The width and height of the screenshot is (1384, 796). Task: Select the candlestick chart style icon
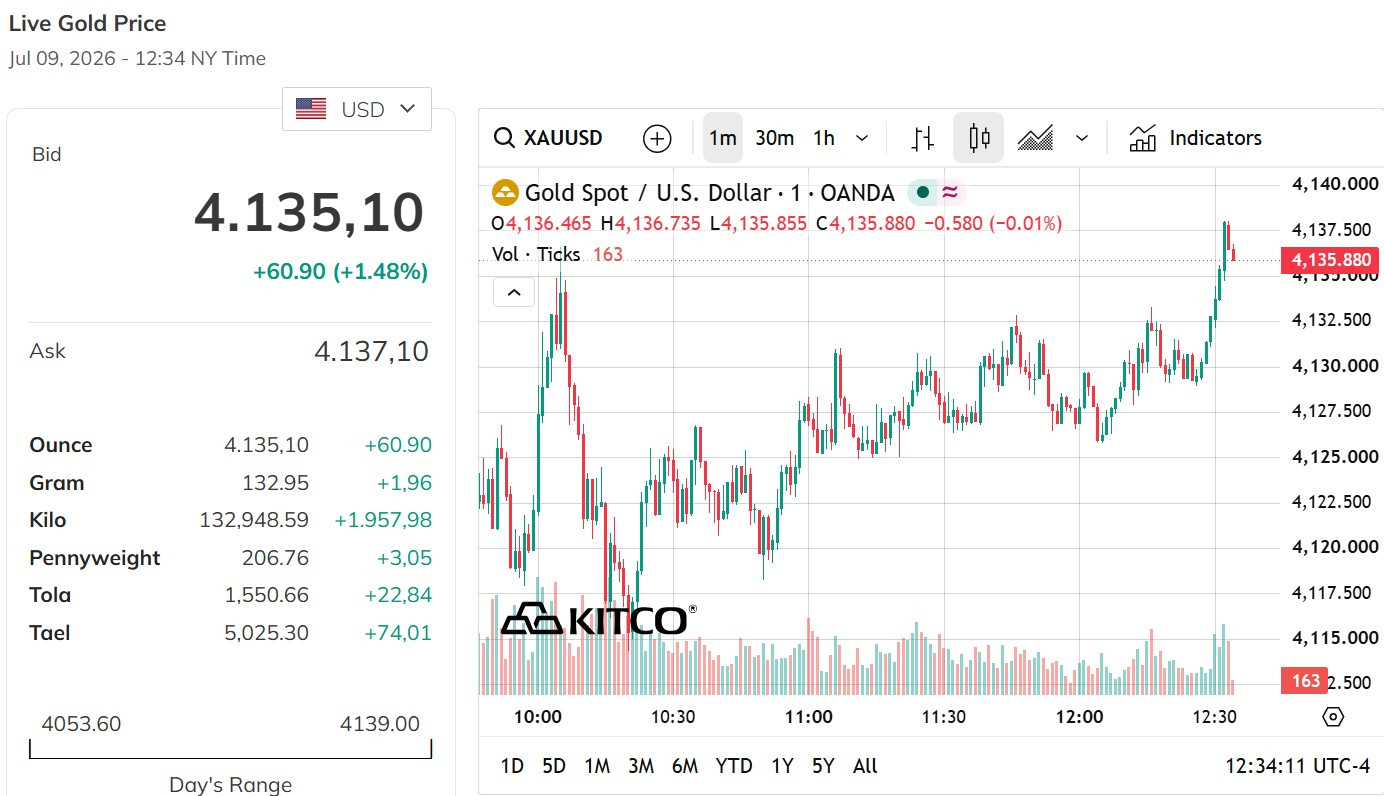pos(978,138)
